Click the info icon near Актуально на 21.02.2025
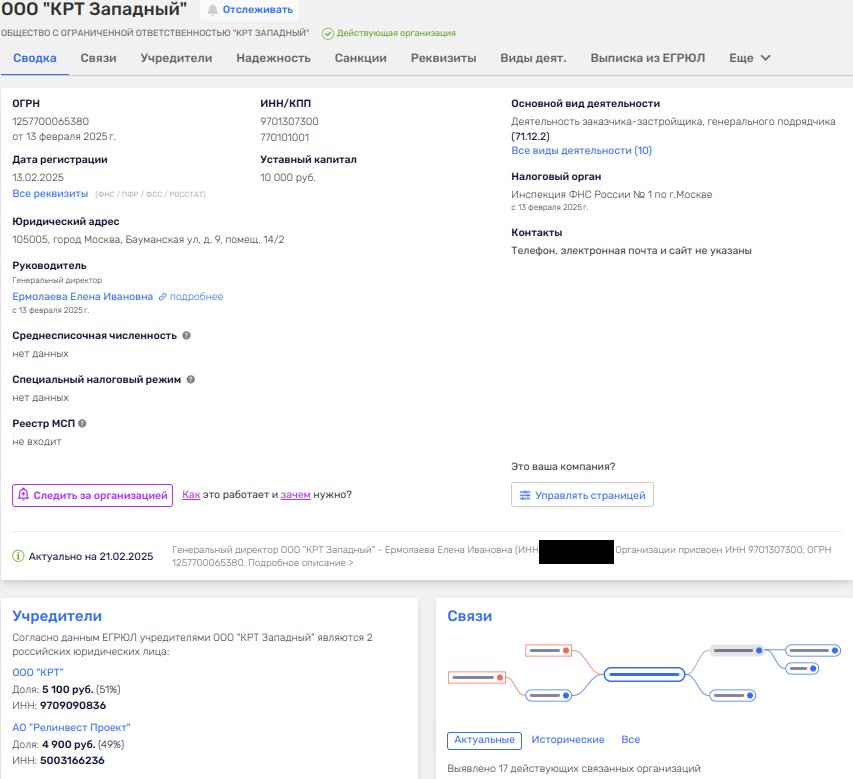 [x=18, y=556]
